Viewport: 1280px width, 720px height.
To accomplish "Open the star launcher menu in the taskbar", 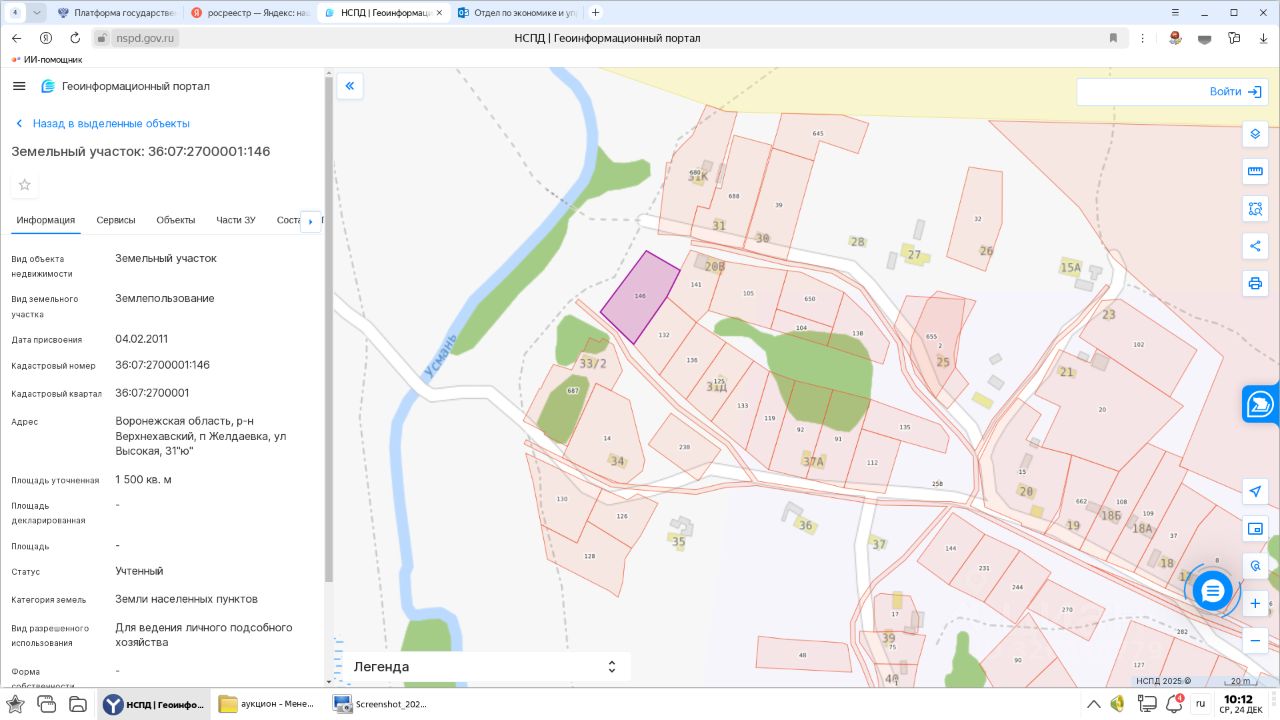I will 15,704.
